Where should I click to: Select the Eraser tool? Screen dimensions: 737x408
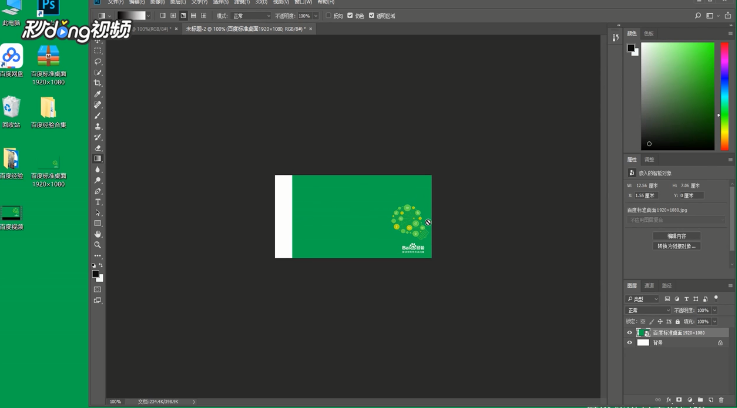tap(98, 148)
